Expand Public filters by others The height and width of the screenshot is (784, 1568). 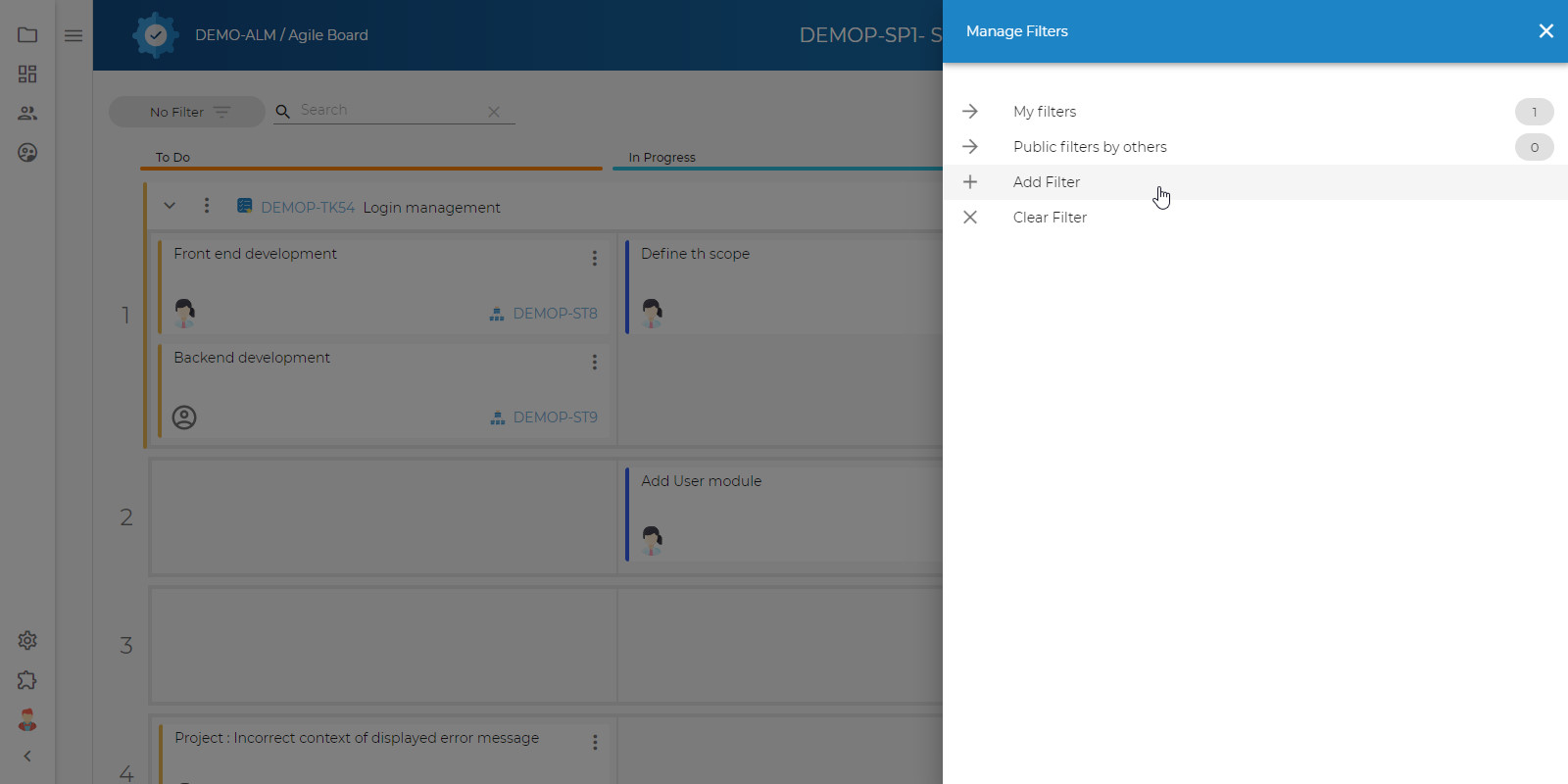point(1255,147)
